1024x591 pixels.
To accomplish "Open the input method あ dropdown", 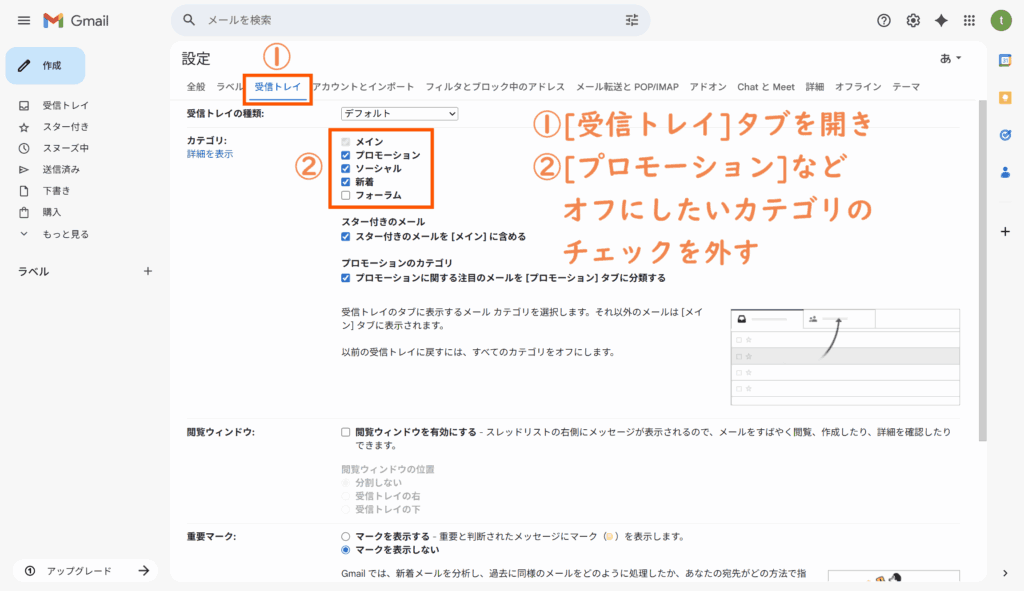I will 950,59.
